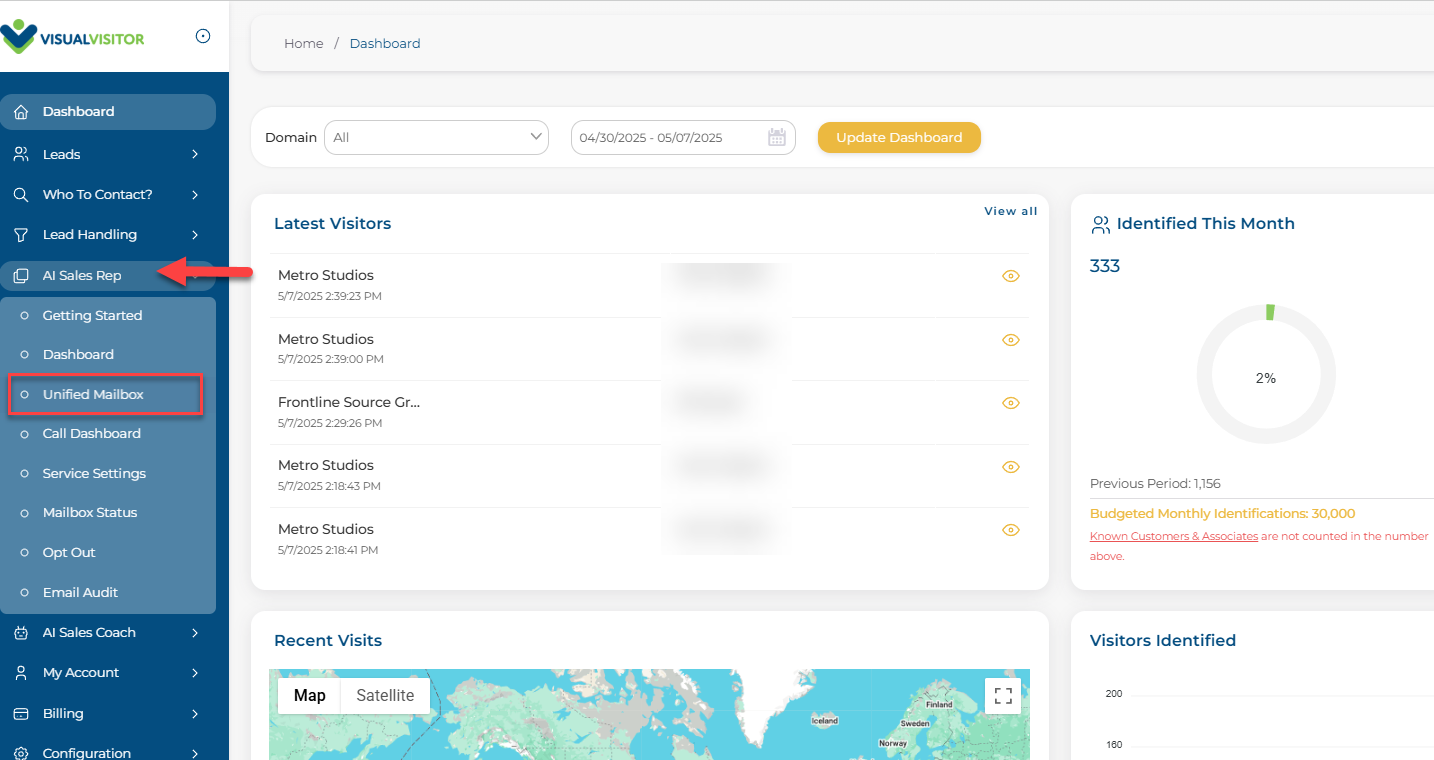The image size is (1434, 760).
Task: Expand the Lead Handling chevron
Action: 195,234
